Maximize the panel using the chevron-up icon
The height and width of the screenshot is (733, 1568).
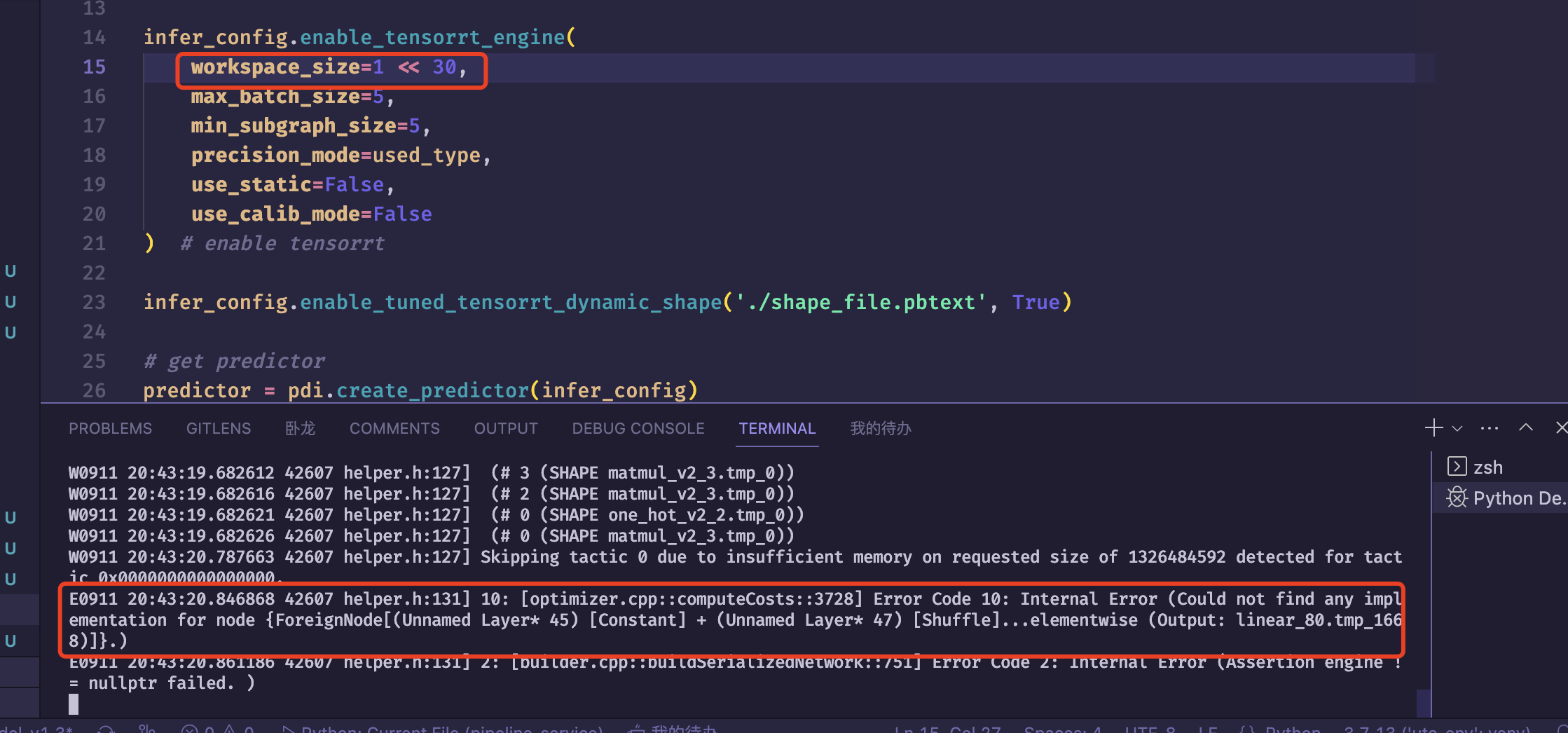click(1525, 428)
